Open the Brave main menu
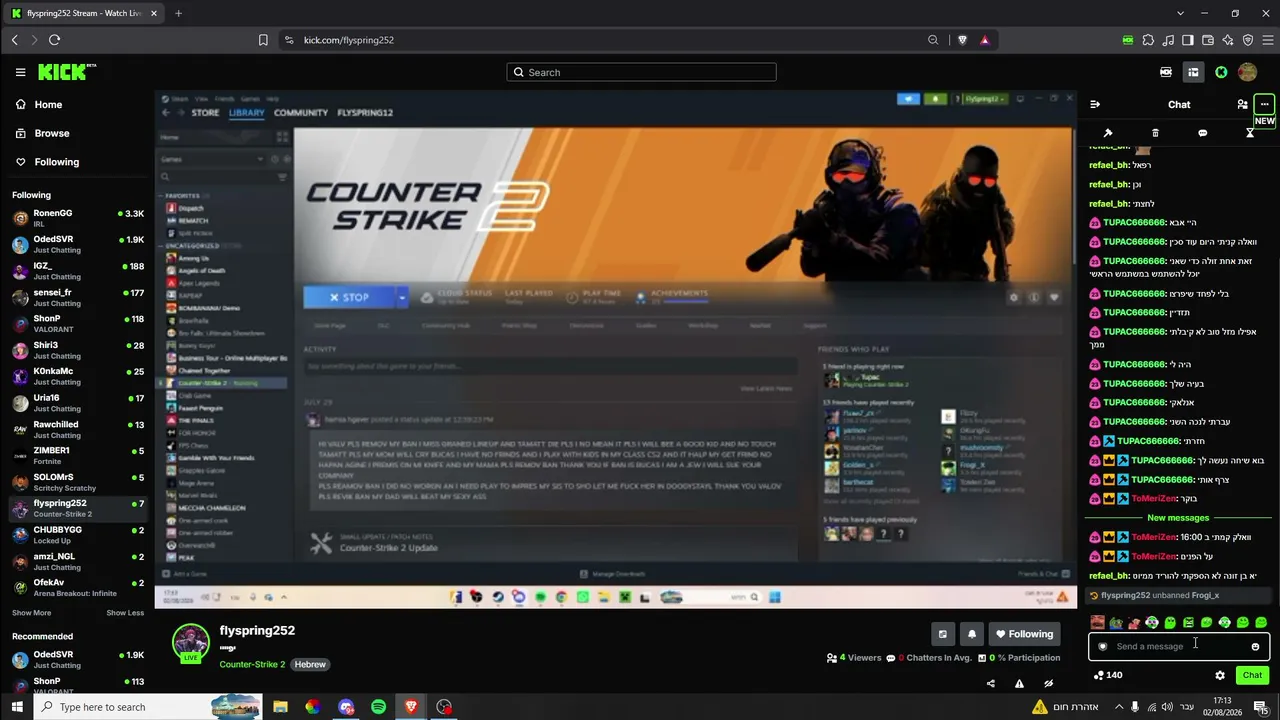This screenshot has height=720, width=1280. [1266, 40]
